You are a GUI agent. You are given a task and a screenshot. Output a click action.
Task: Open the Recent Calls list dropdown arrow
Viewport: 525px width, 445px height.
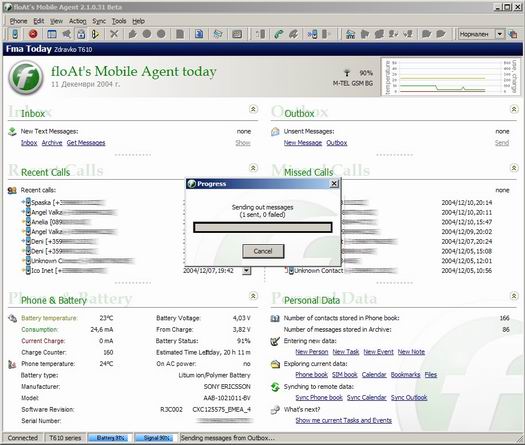[246, 271]
